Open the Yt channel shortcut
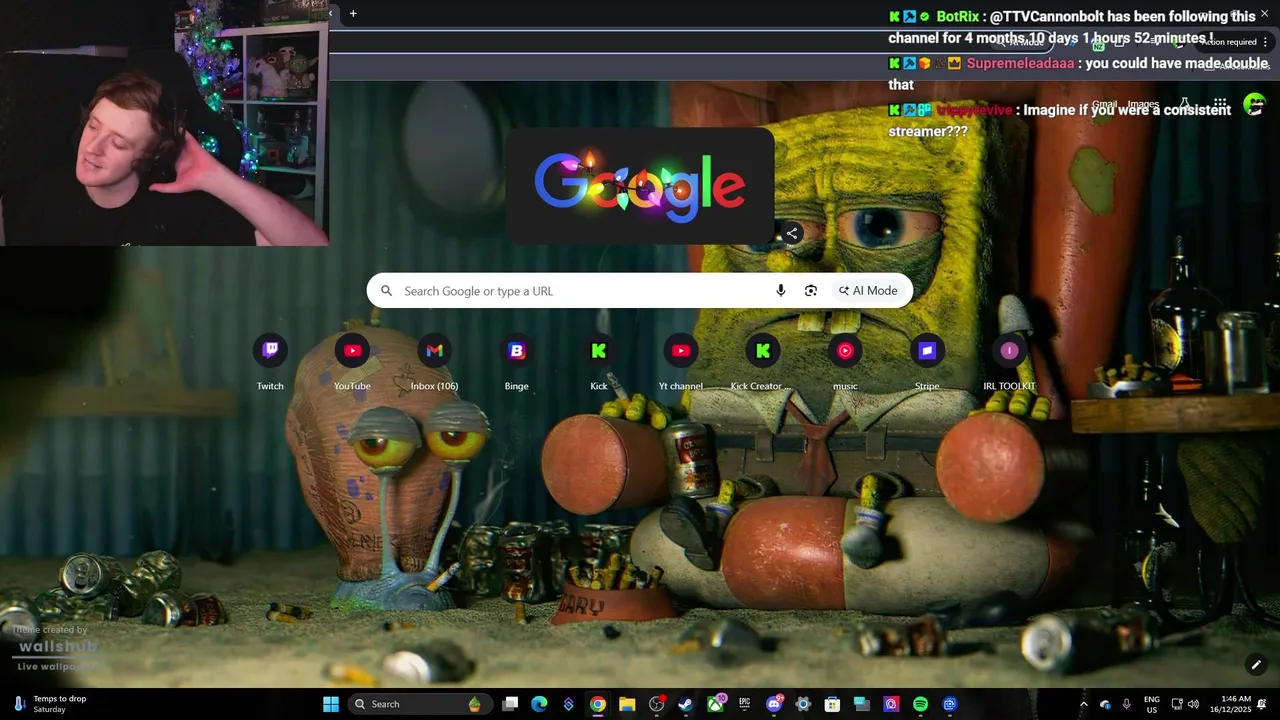This screenshot has width=1280, height=720. tap(681, 363)
